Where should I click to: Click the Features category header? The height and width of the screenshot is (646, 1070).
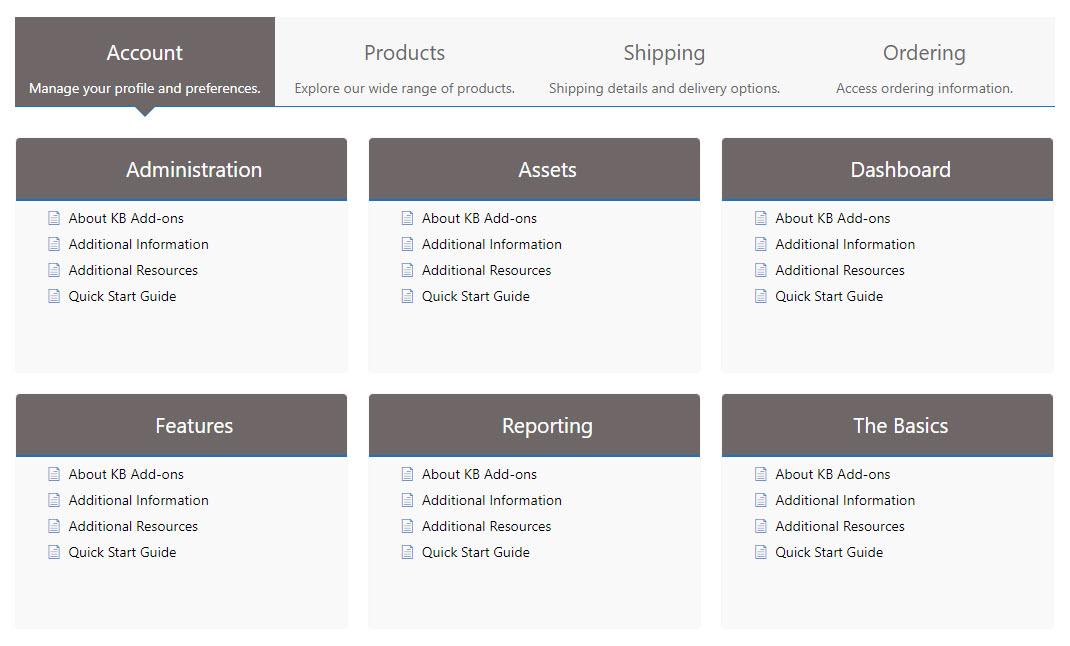[x=194, y=426]
